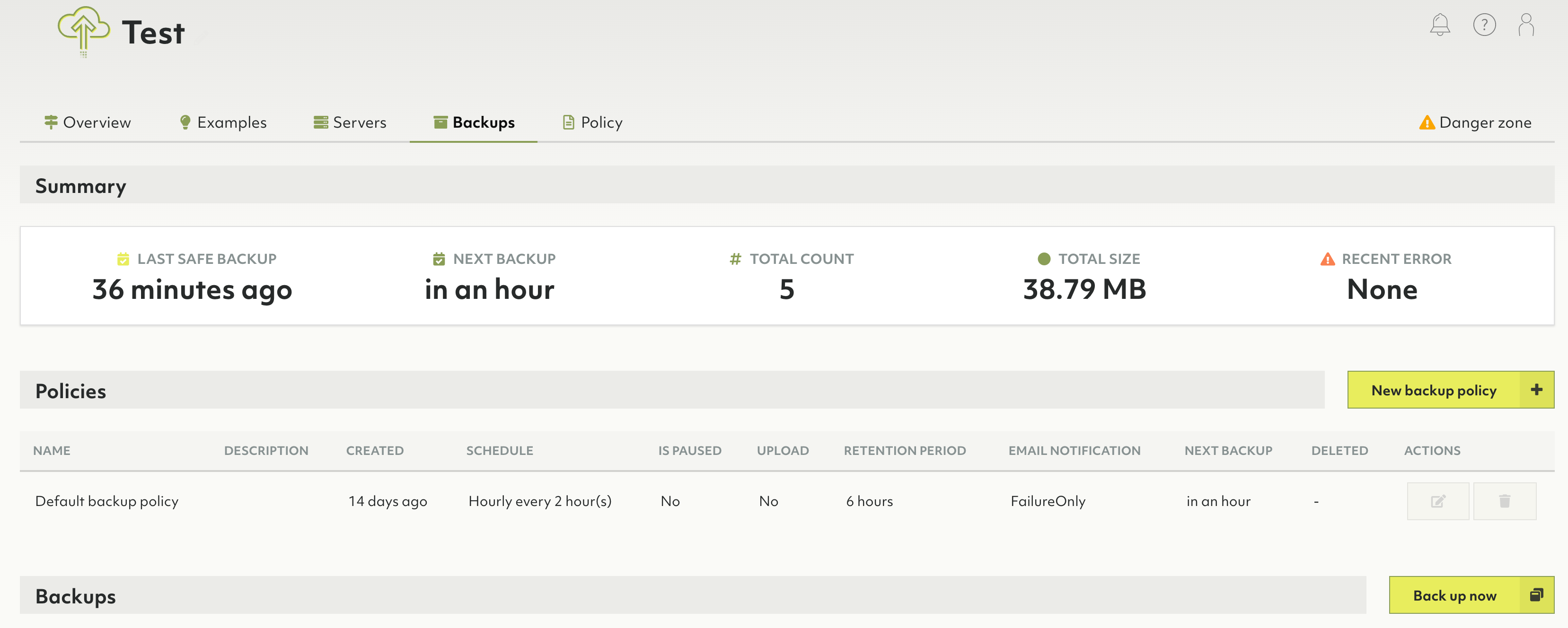This screenshot has height=628, width=1568.
Task: Click the plus icon for new policy
Action: pos(1536,390)
